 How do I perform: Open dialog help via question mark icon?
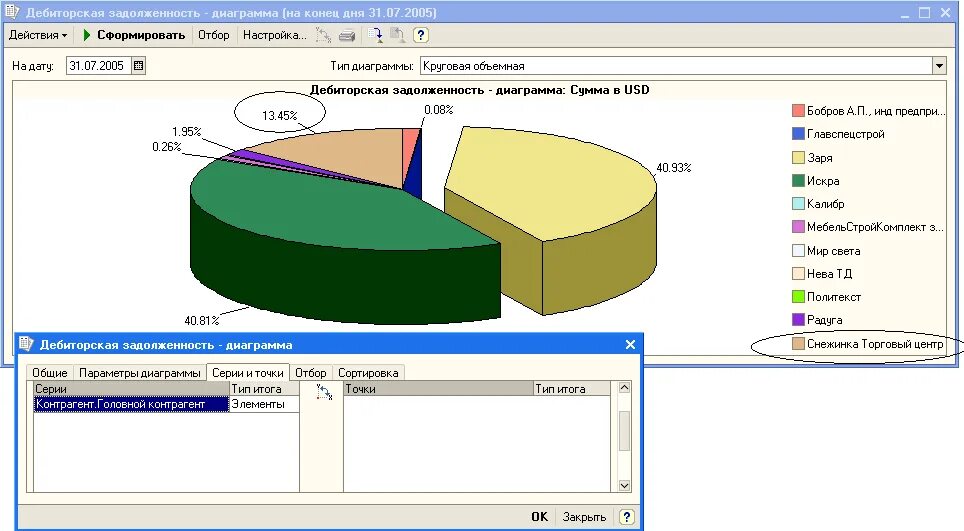pyautogui.click(x=626, y=517)
